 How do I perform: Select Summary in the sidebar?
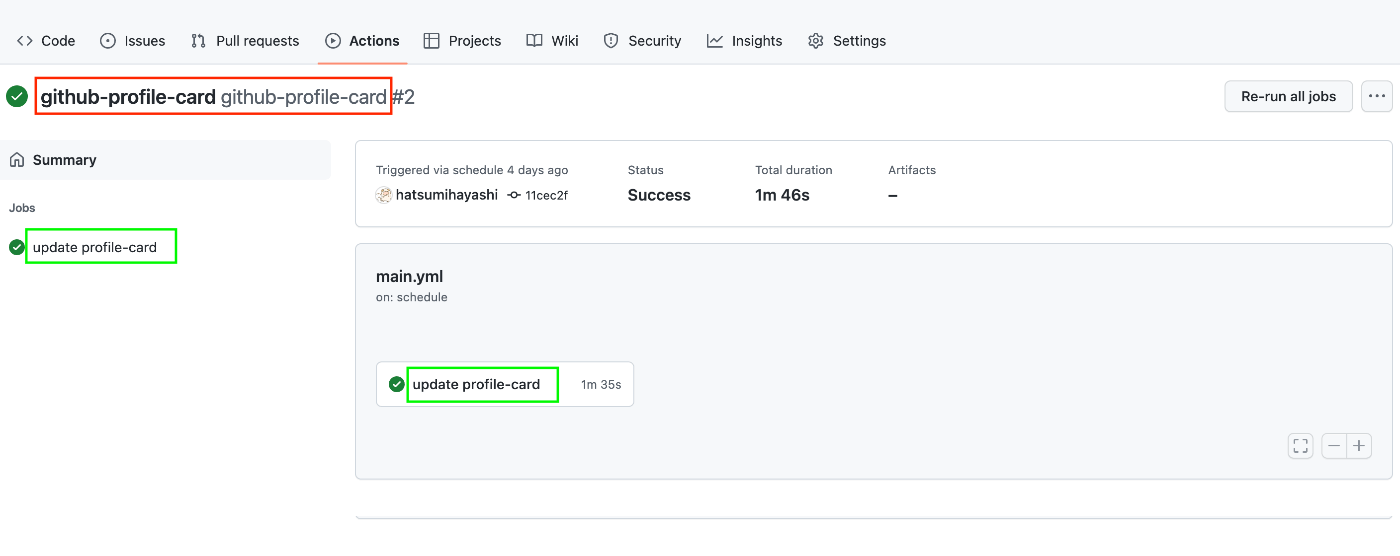(165, 160)
